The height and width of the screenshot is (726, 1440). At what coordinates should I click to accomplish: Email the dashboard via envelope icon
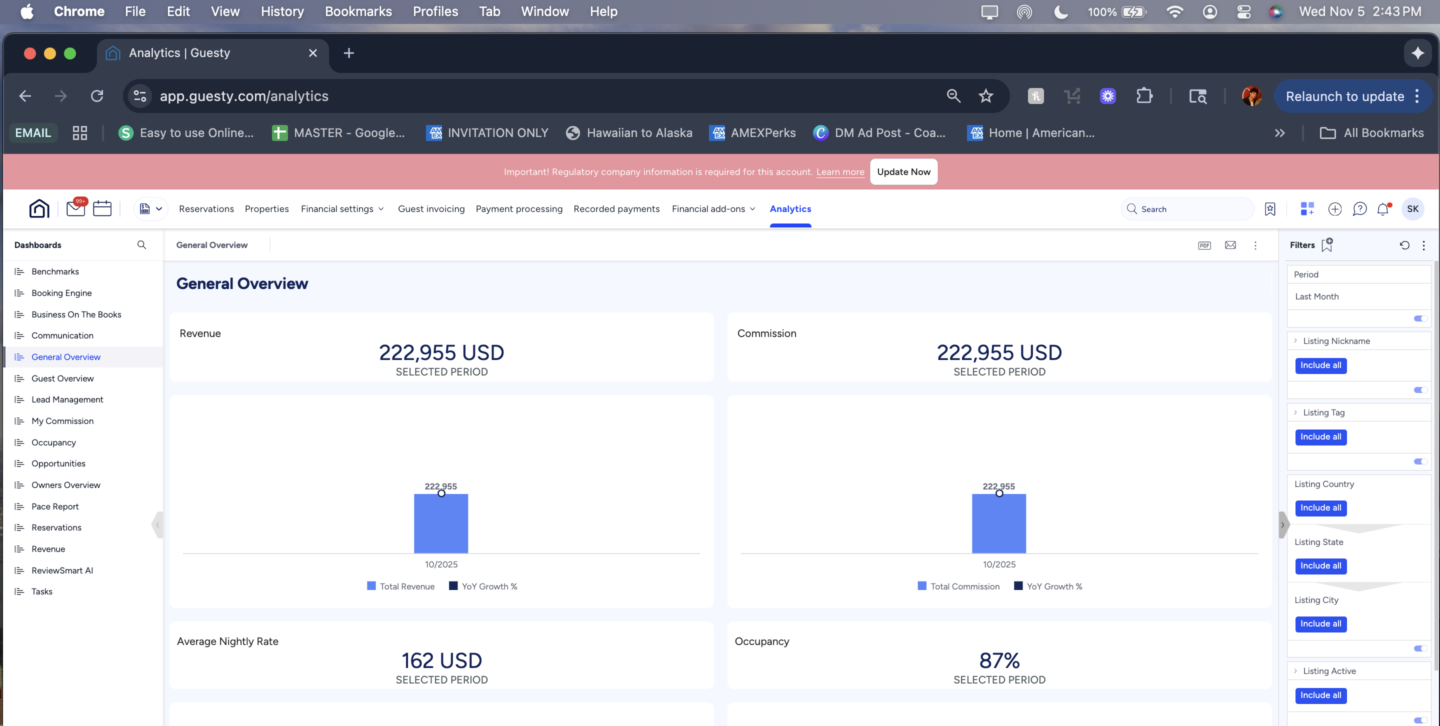(x=1230, y=245)
